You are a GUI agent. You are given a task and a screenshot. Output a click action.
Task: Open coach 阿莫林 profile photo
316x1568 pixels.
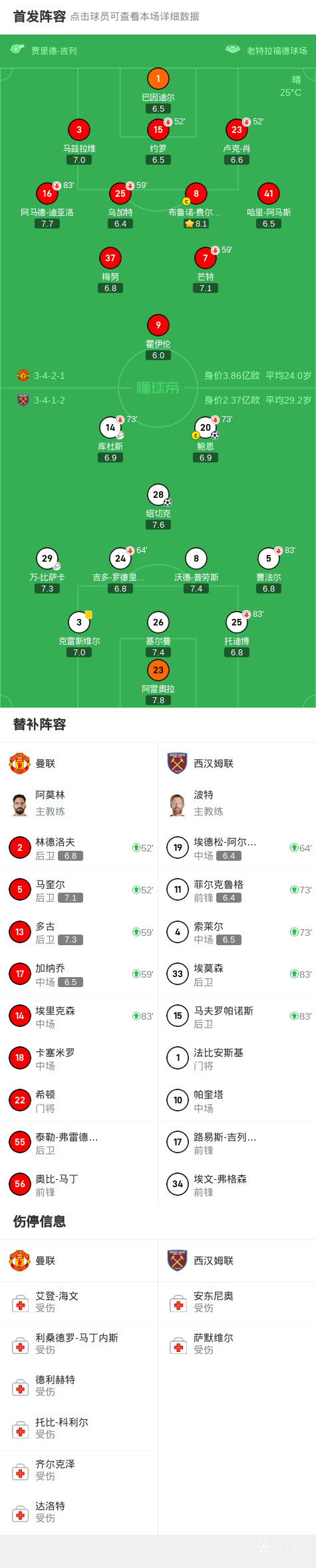tap(19, 804)
